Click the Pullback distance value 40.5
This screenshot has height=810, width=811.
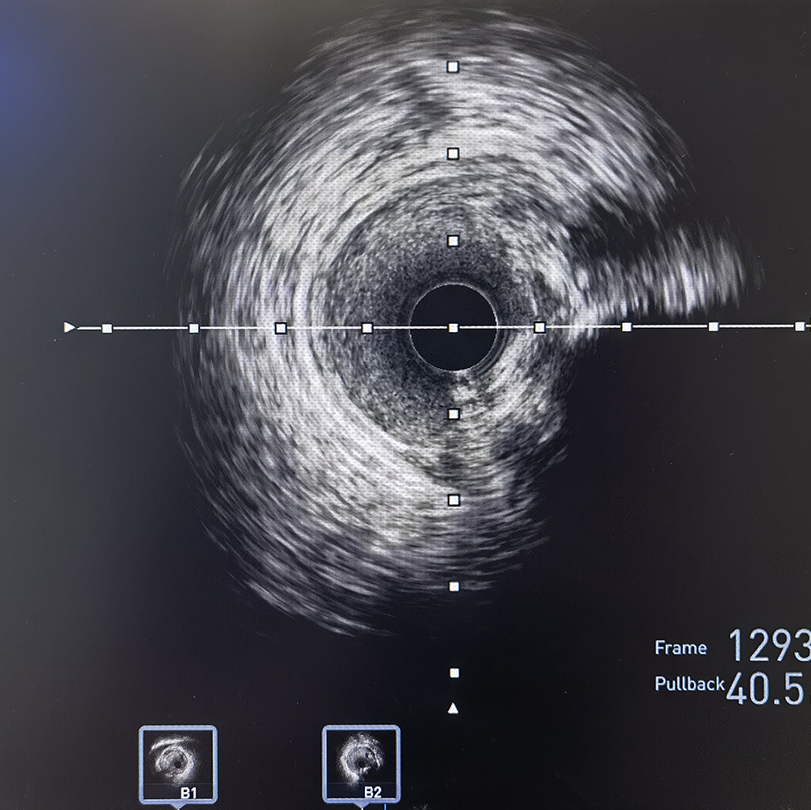tap(766, 688)
